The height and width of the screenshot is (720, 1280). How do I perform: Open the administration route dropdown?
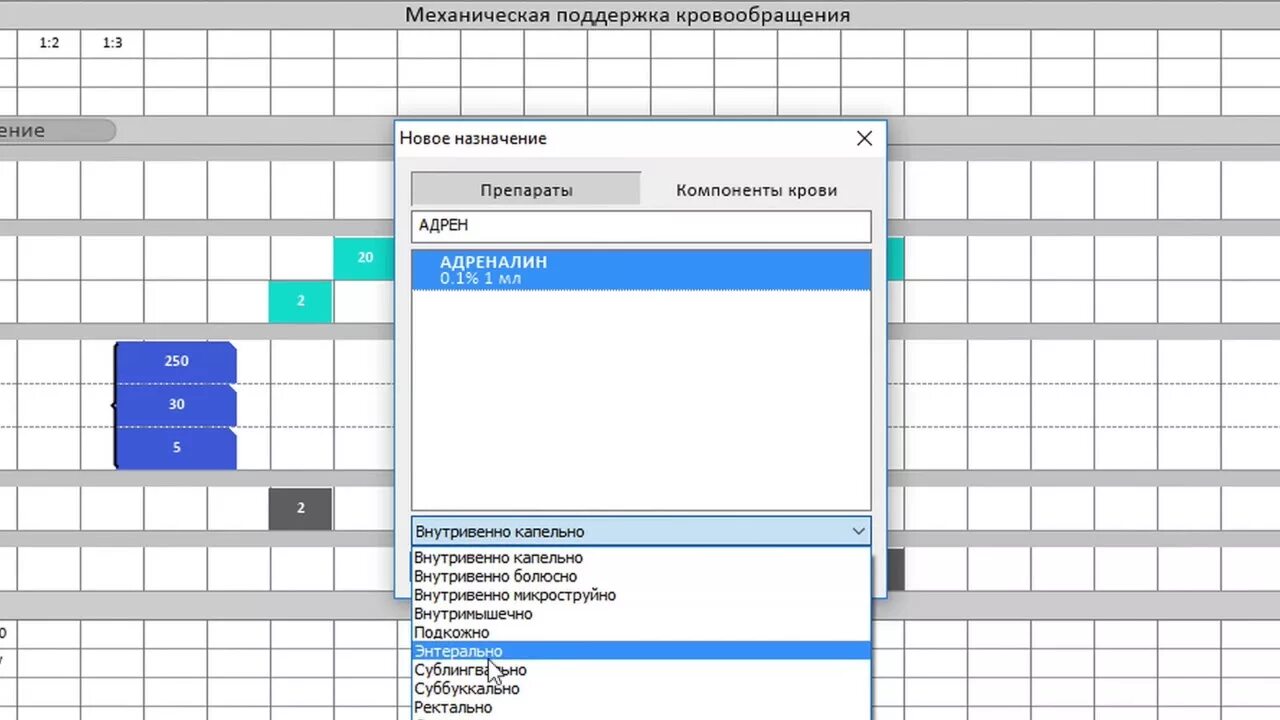[x=857, y=531]
